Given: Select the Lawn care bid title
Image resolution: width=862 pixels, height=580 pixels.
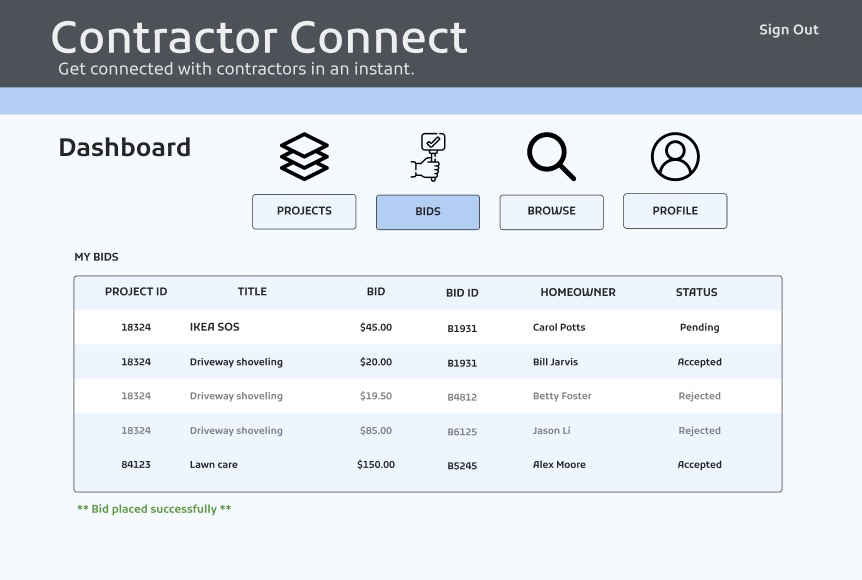Looking at the screenshot, I should (214, 465).
